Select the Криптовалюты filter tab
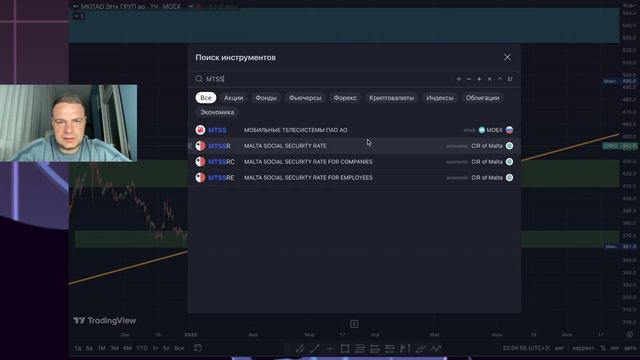Image resolution: width=640 pixels, height=360 pixels. [x=391, y=98]
